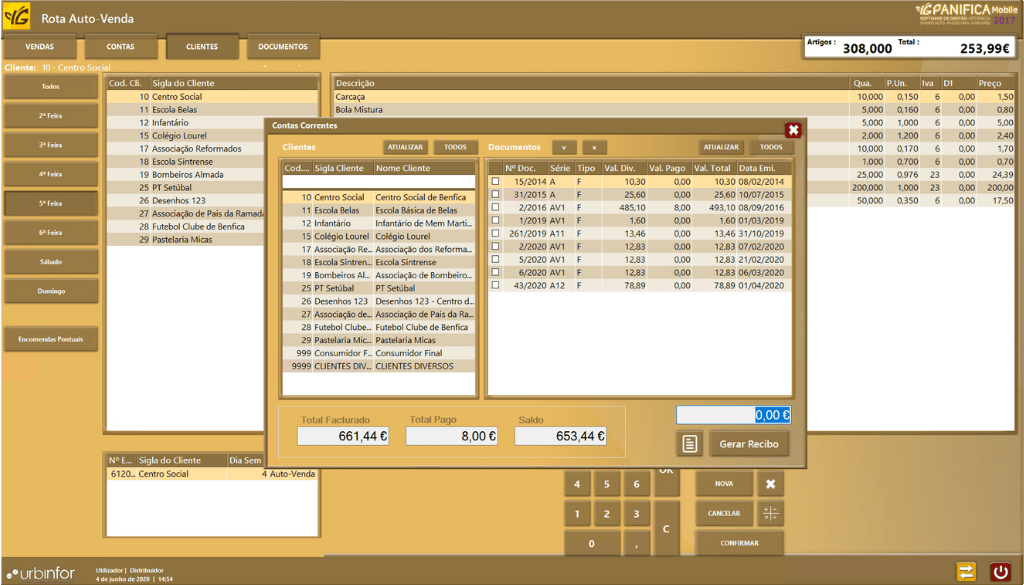Screen dimensions: 1024x585
Task: Close the Contas Correntes dialog
Action: tap(793, 130)
